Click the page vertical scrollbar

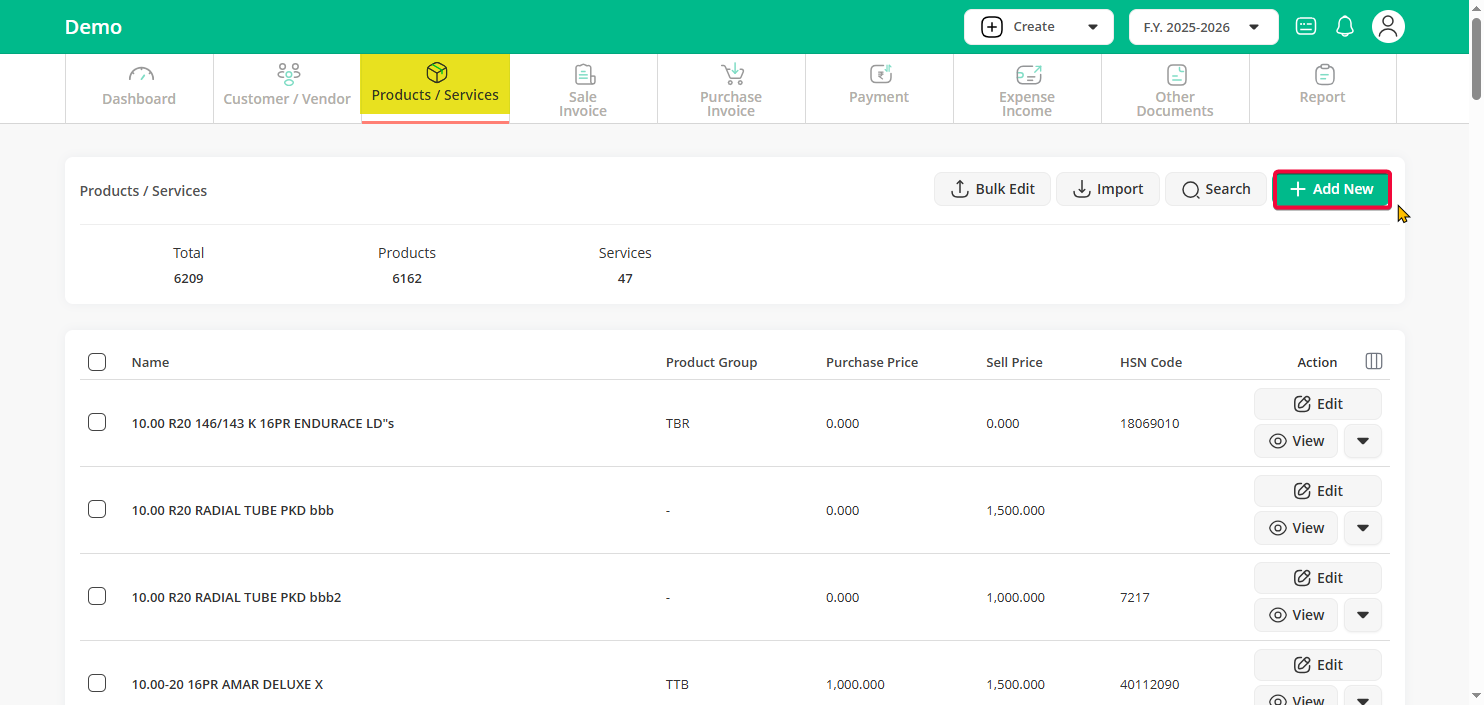click(x=1476, y=300)
